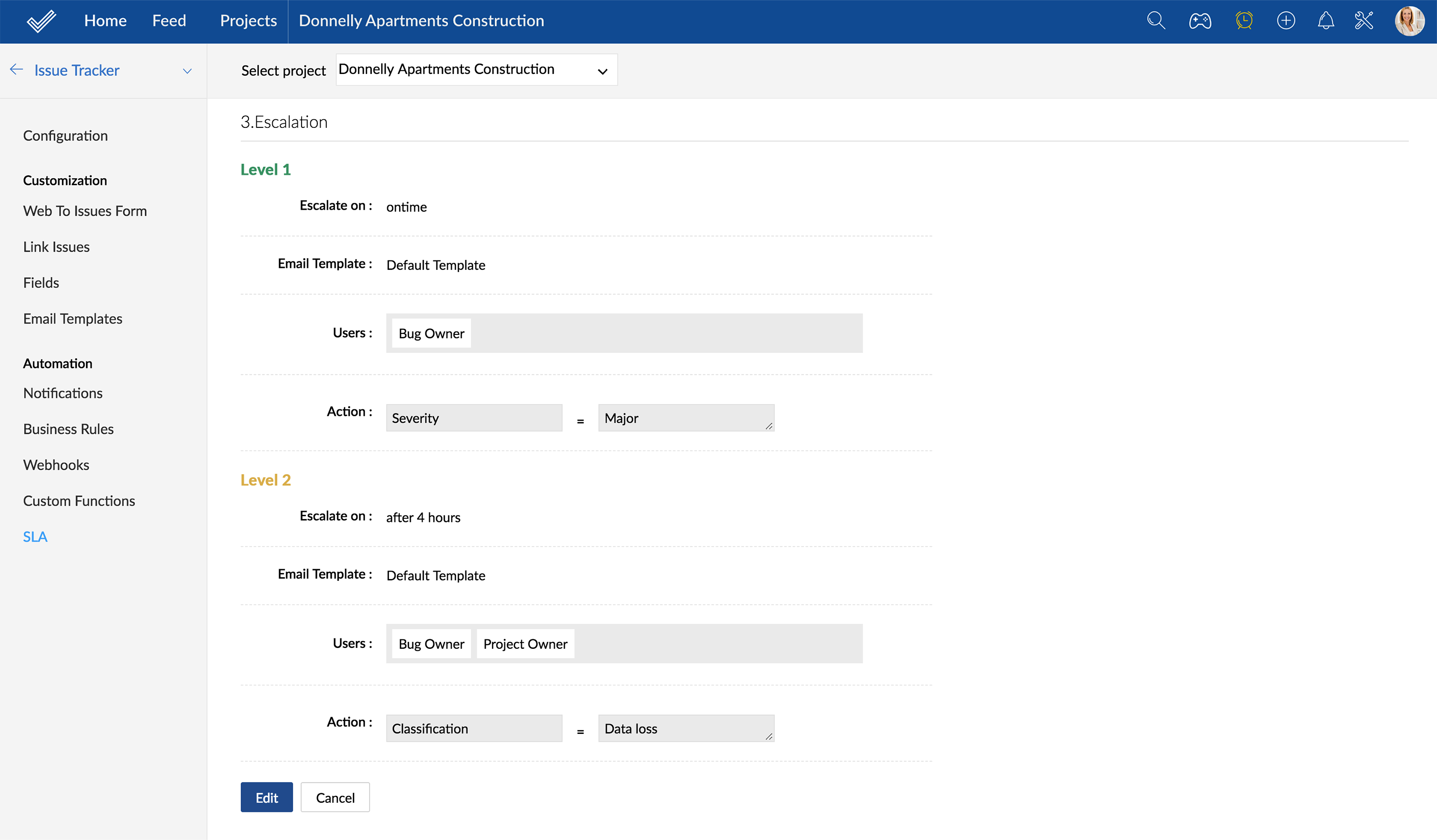1437x840 pixels.
Task: Click the 3.Escalation section title
Action: pyautogui.click(x=284, y=122)
